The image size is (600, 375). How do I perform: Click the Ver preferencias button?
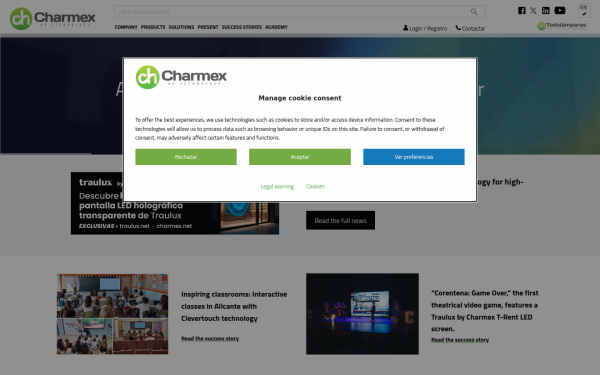[x=414, y=157]
